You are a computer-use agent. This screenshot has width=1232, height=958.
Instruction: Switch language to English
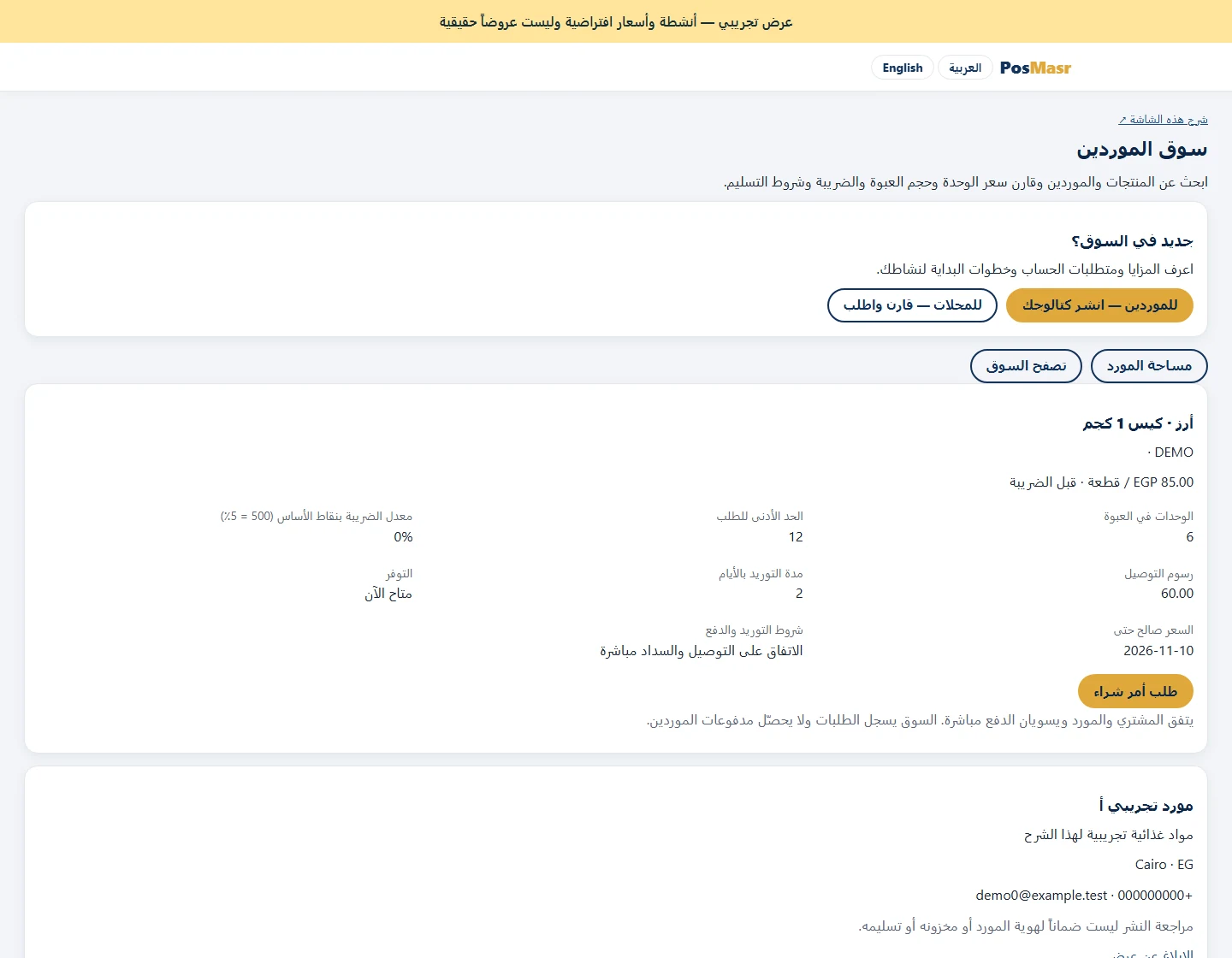(903, 68)
